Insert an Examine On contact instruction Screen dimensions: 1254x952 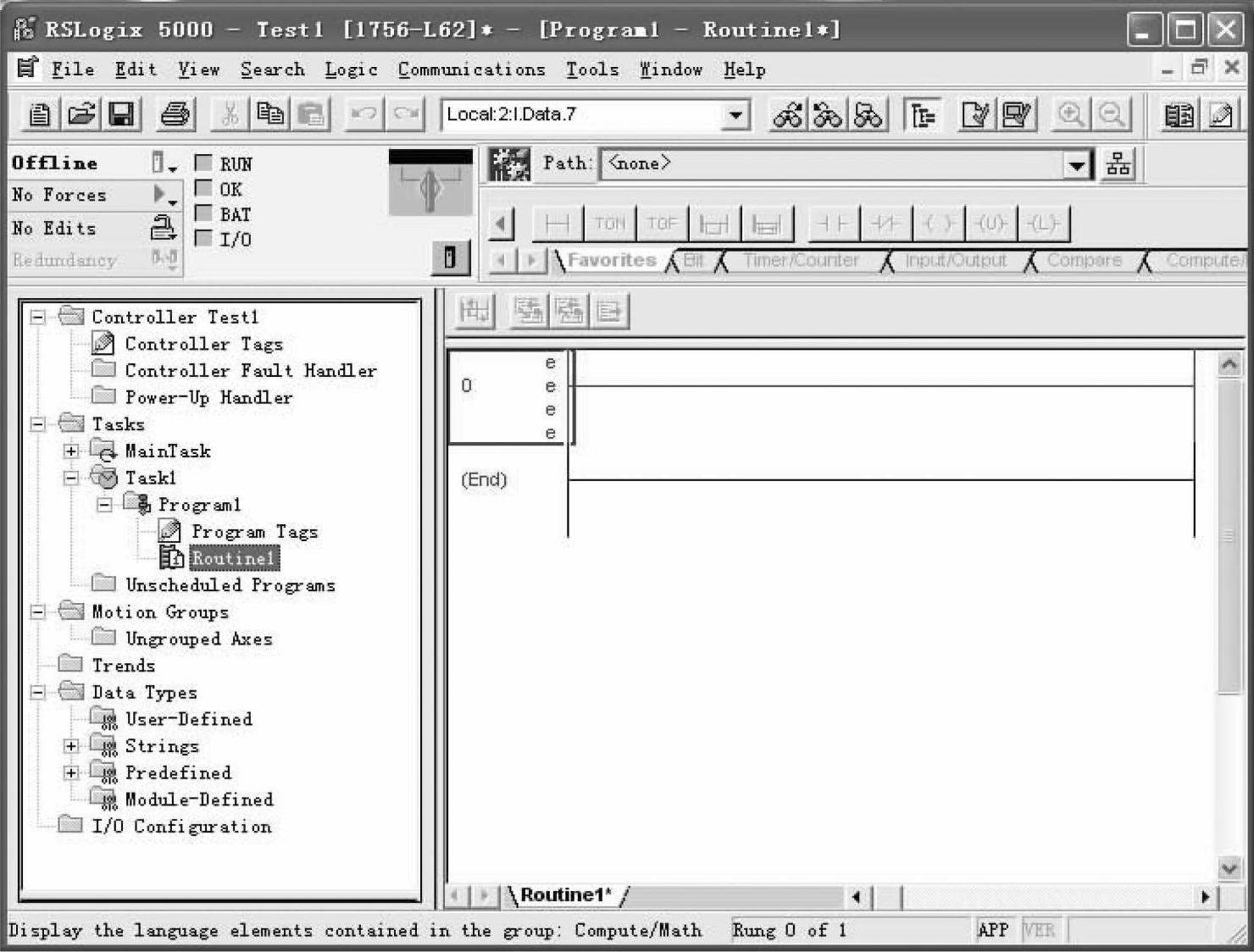tap(834, 224)
